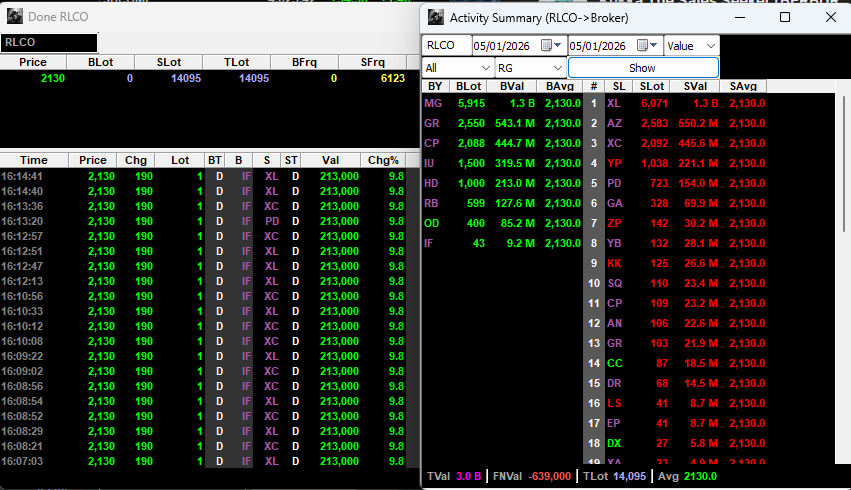Viewport: 851px width, 490px height.
Task: Click the SAvg column header
Action: pos(743,87)
